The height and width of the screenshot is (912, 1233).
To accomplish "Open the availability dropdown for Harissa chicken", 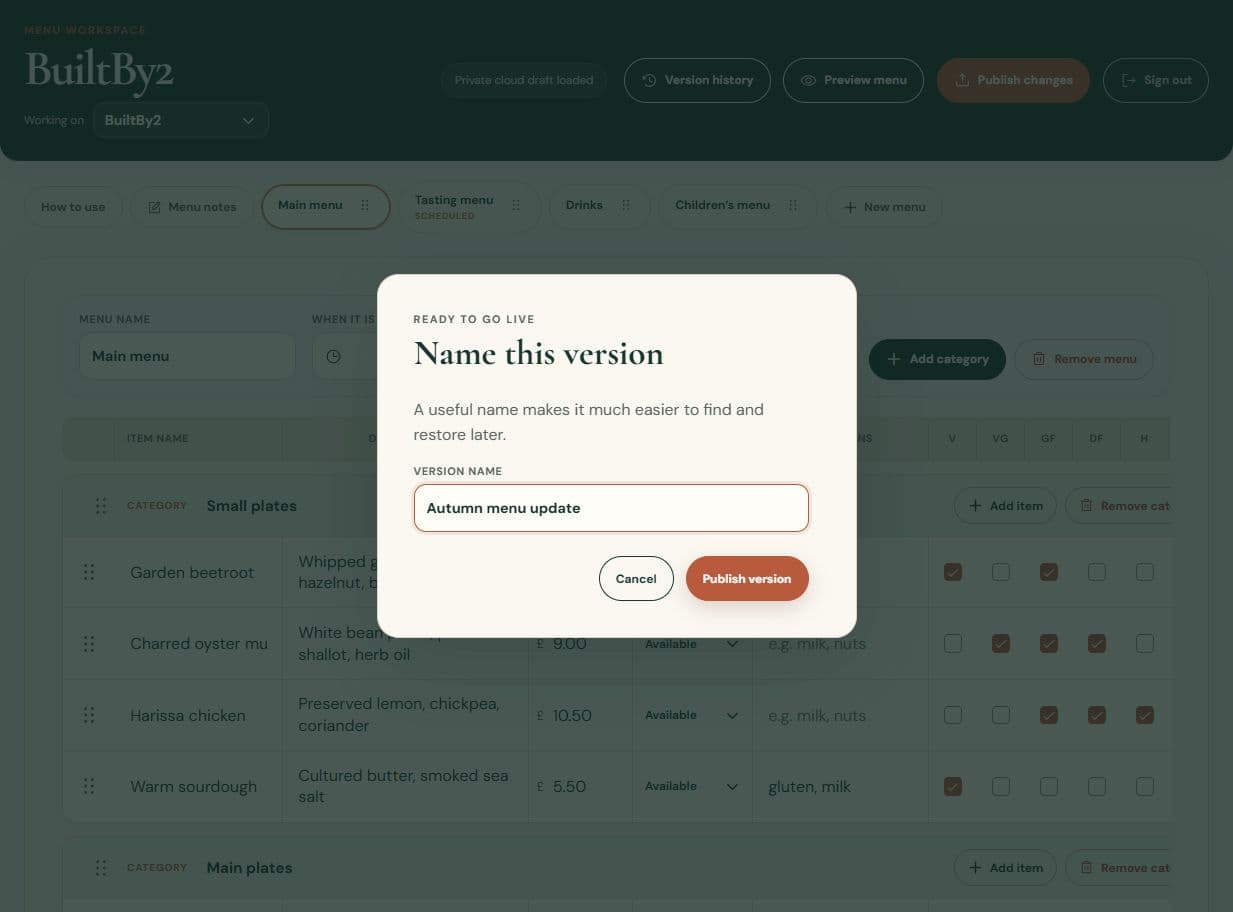I will click(x=692, y=715).
